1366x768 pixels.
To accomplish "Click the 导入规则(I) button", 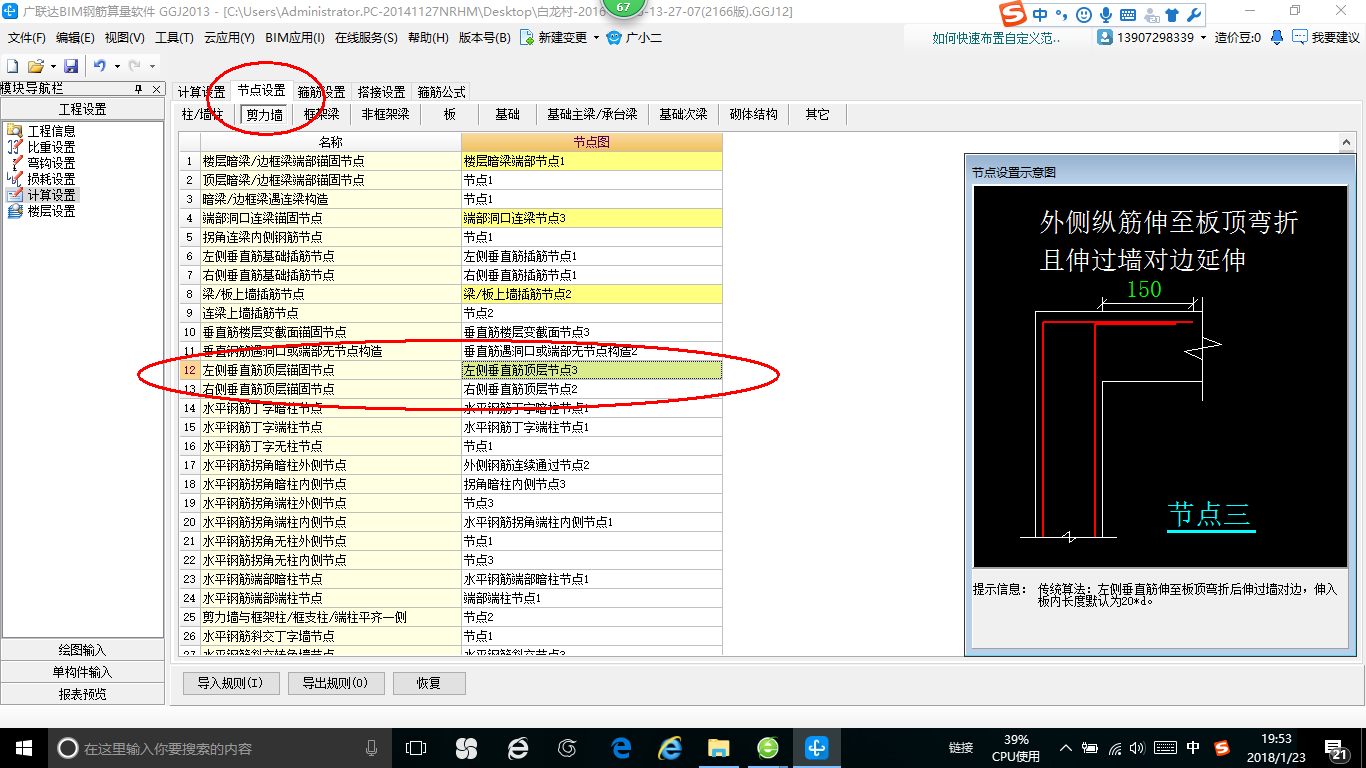I will 230,683.
